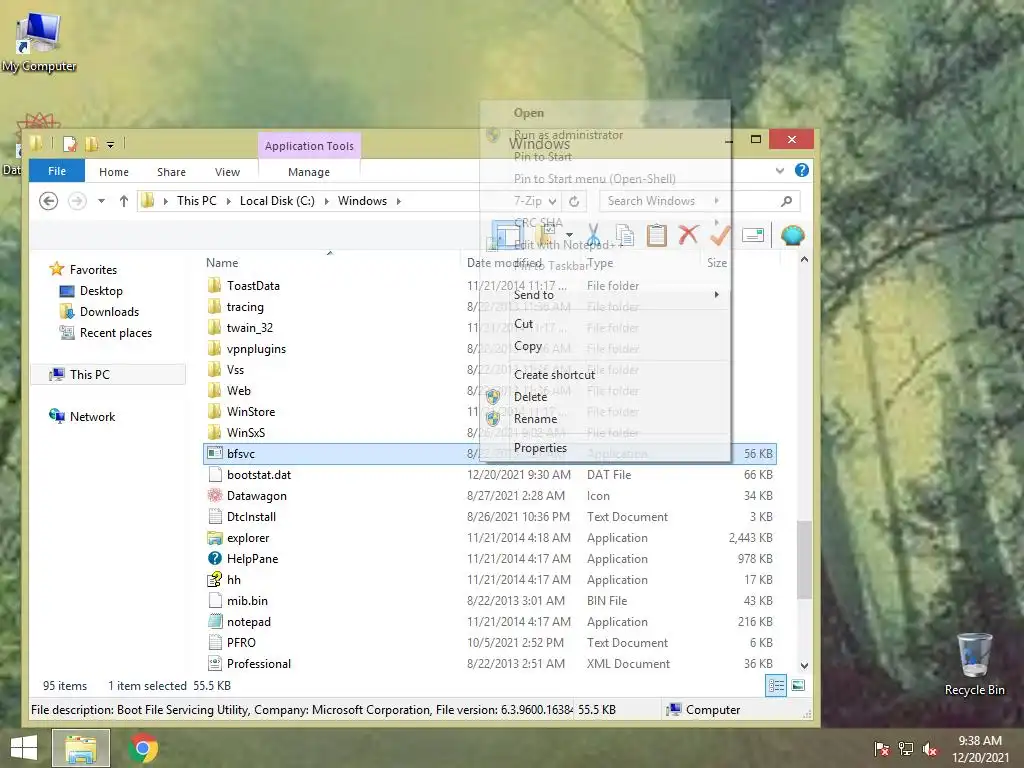The image size is (1024, 768).
Task: Select the hh application icon
Action: pos(215,579)
